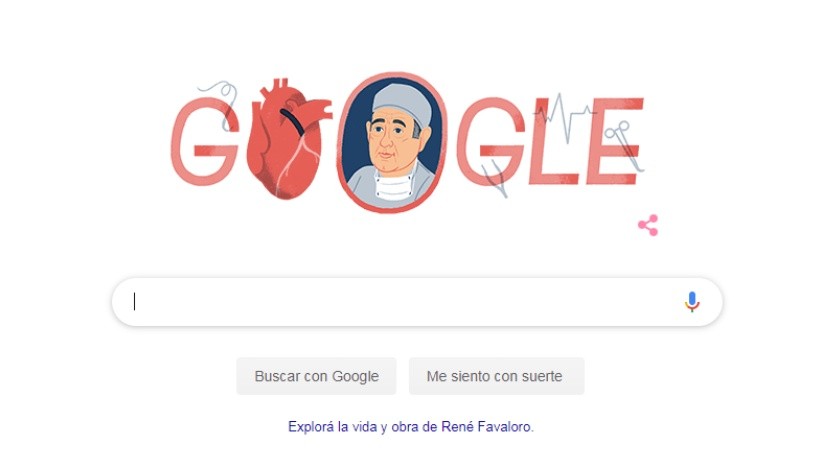Click René Favaloro's portrait in the doodle
820x462 pixels.
tap(392, 142)
